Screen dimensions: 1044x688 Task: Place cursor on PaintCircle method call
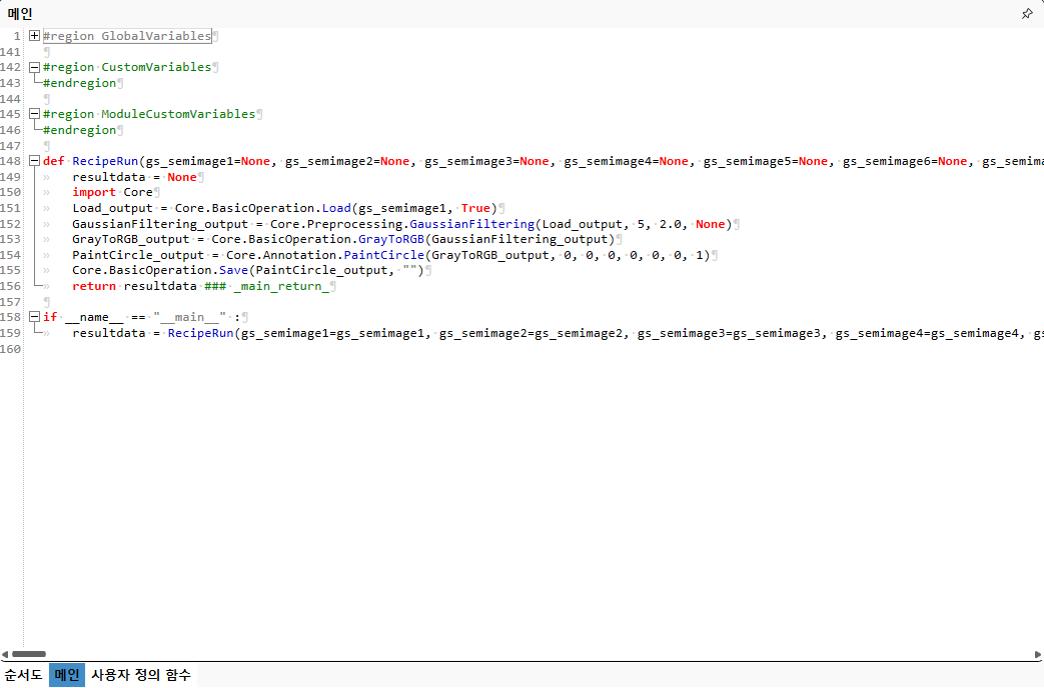[x=384, y=255]
